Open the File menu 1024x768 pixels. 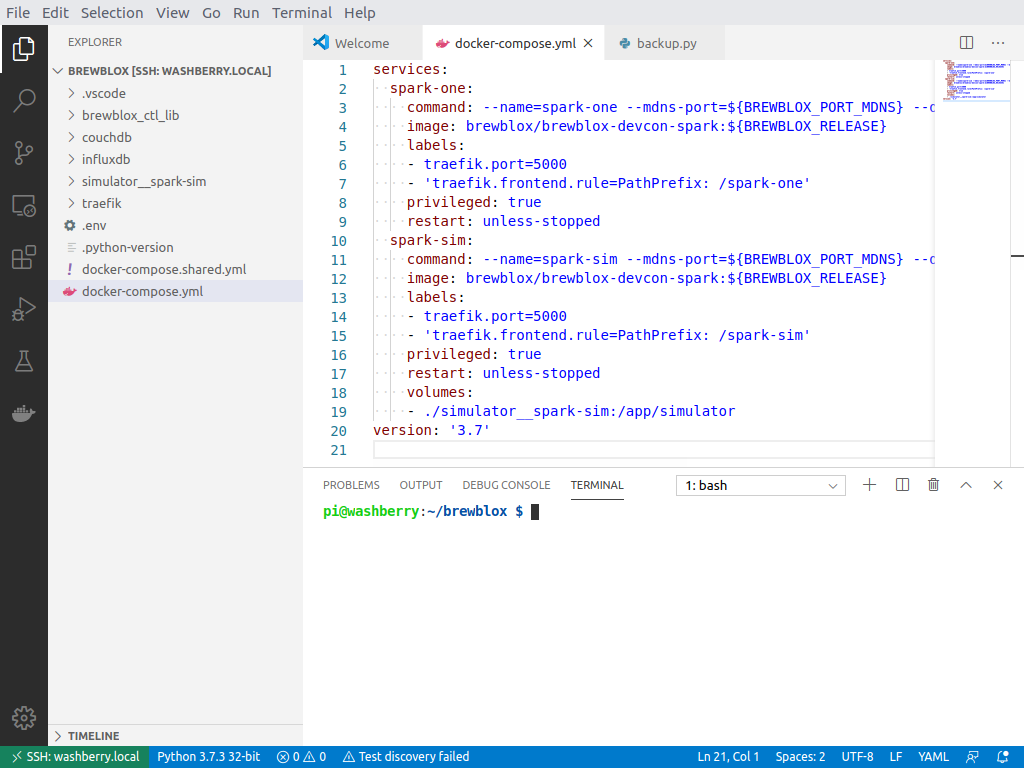coord(18,13)
